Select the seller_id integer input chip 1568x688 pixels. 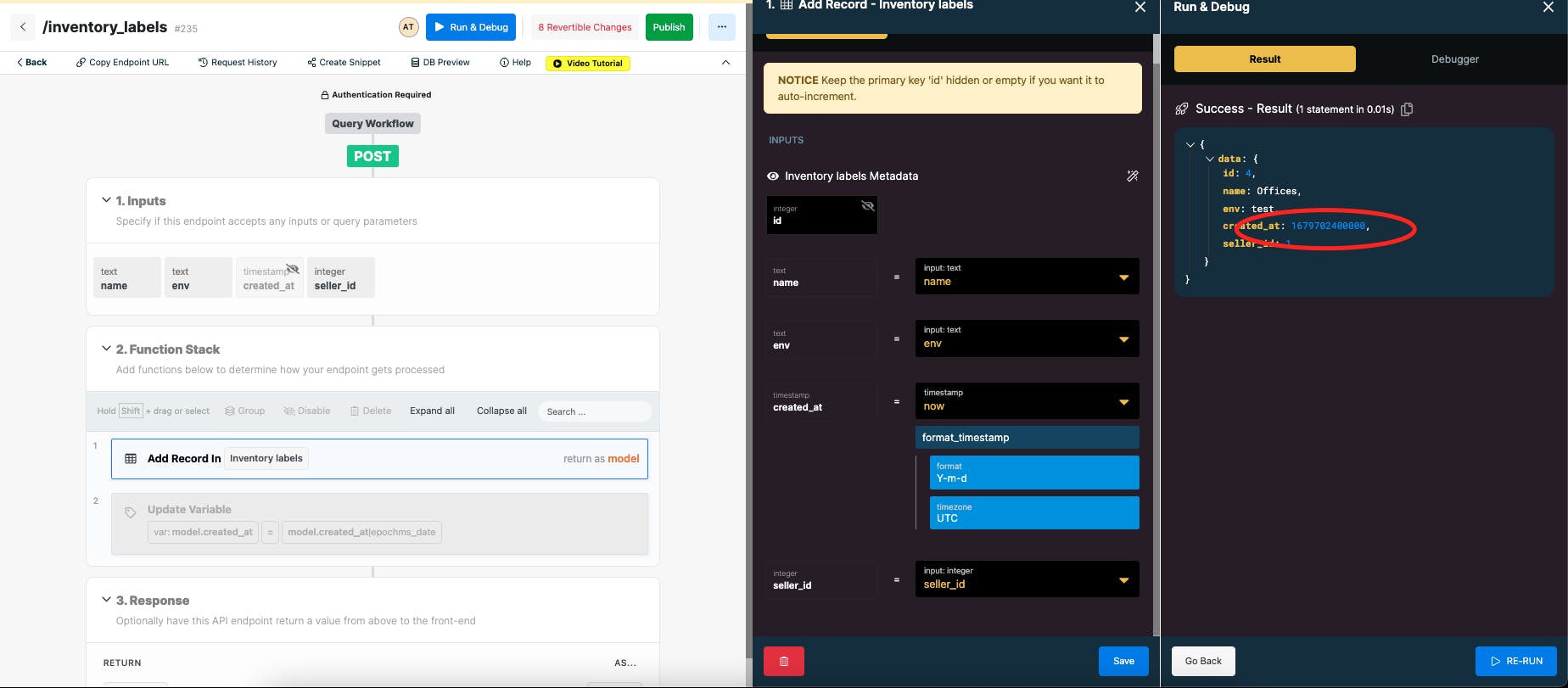pyautogui.click(x=341, y=277)
